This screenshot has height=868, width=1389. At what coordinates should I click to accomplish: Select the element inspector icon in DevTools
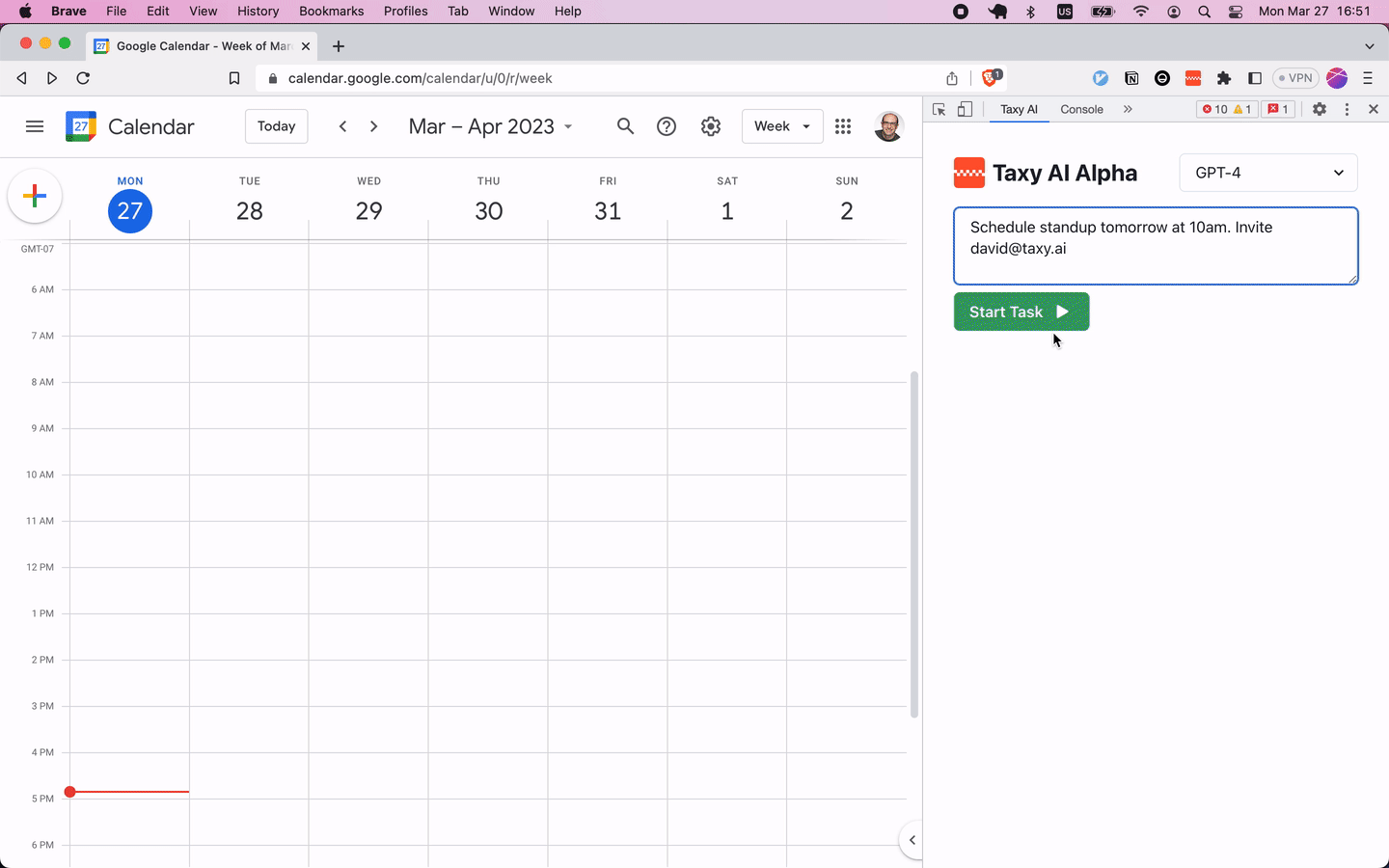tap(939, 109)
